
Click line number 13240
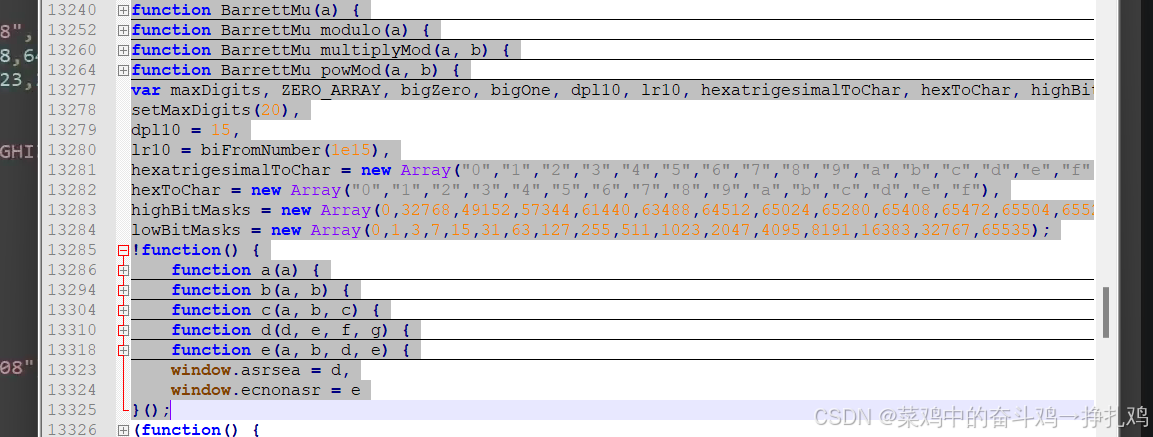(x=72, y=10)
